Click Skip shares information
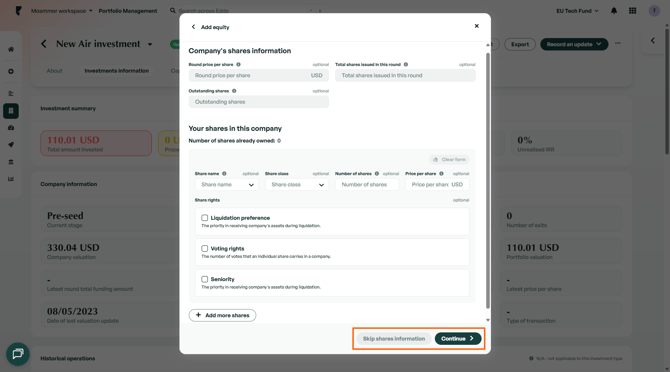 pyautogui.click(x=394, y=339)
